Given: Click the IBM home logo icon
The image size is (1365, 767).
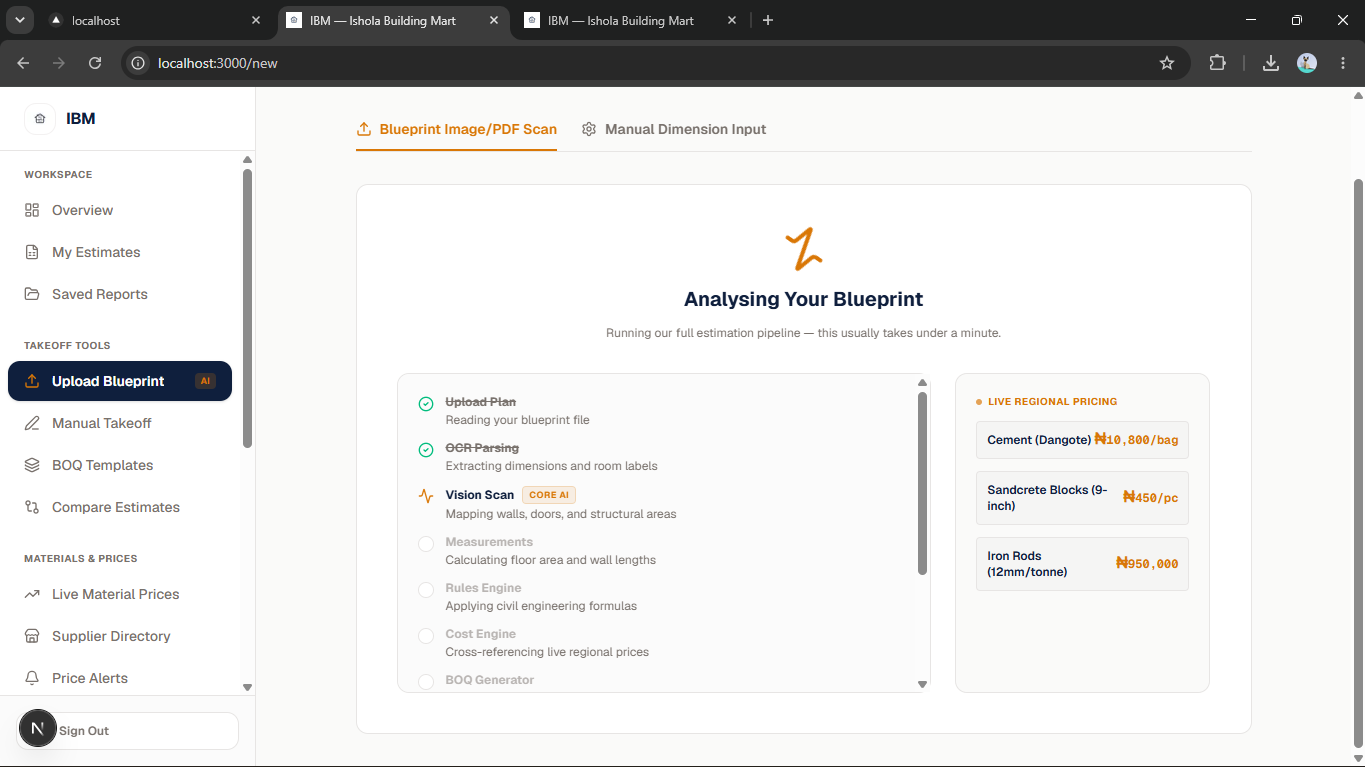Looking at the screenshot, I should tap(40, 119).
